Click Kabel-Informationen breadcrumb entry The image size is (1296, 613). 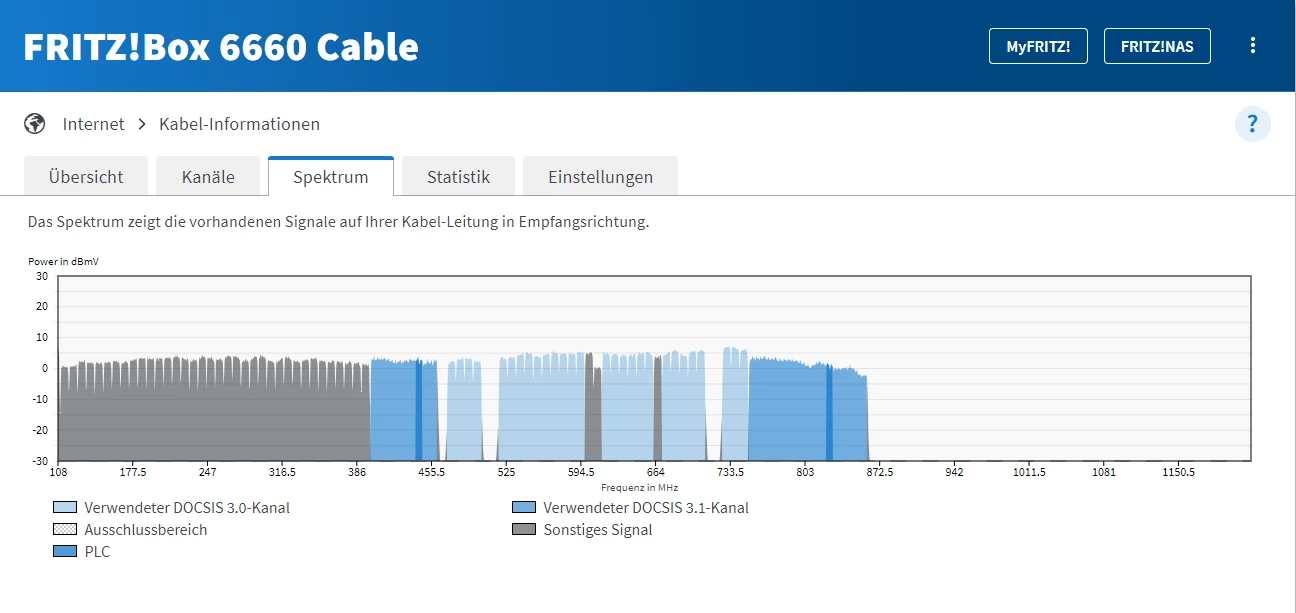240,124
